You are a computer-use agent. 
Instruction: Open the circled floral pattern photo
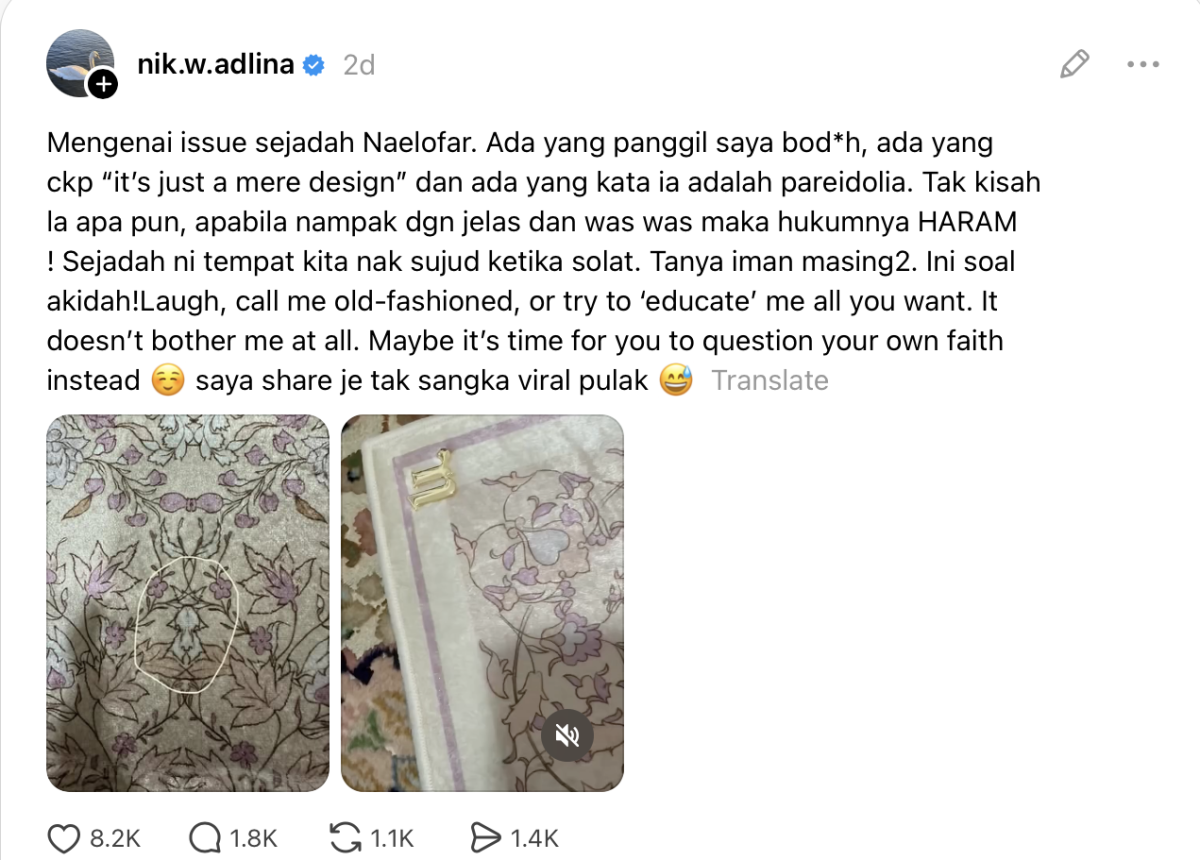(188, 603)
